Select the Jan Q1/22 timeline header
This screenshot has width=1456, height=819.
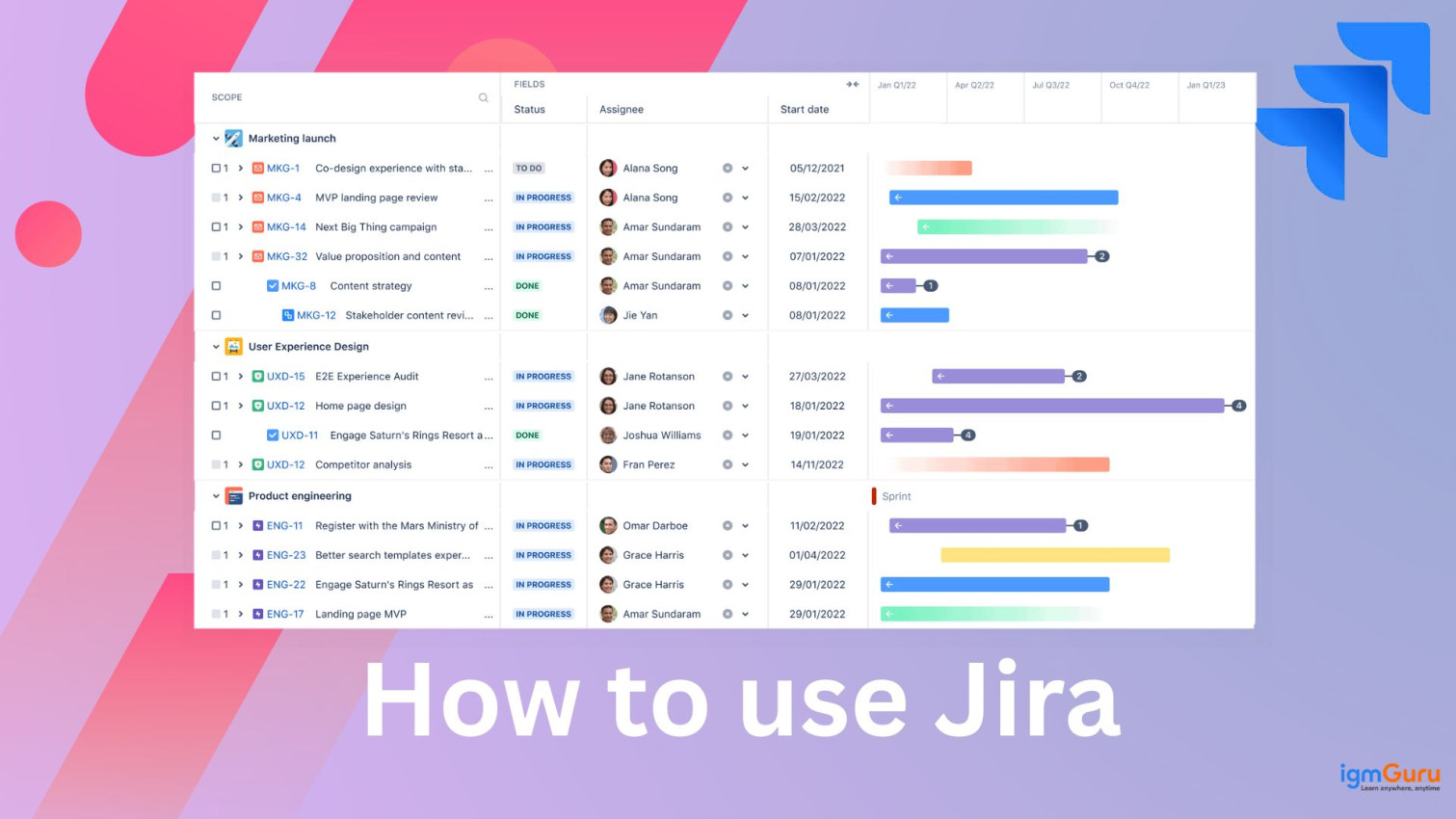[897, 85]
